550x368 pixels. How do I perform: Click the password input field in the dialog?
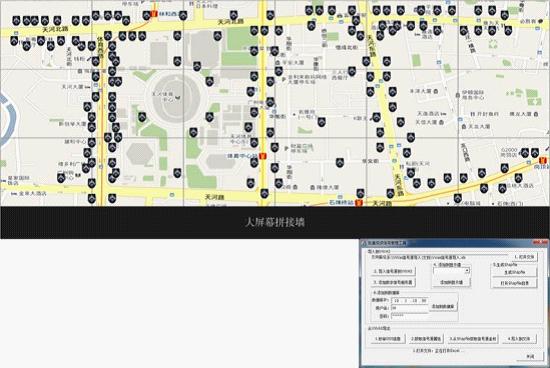(x=409, y=316)
